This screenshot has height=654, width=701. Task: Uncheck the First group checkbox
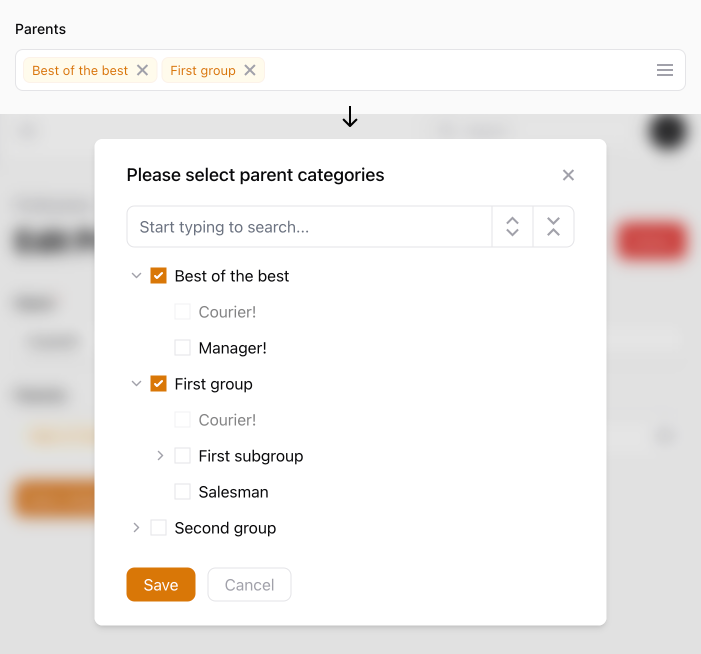[x=158, y=384]
